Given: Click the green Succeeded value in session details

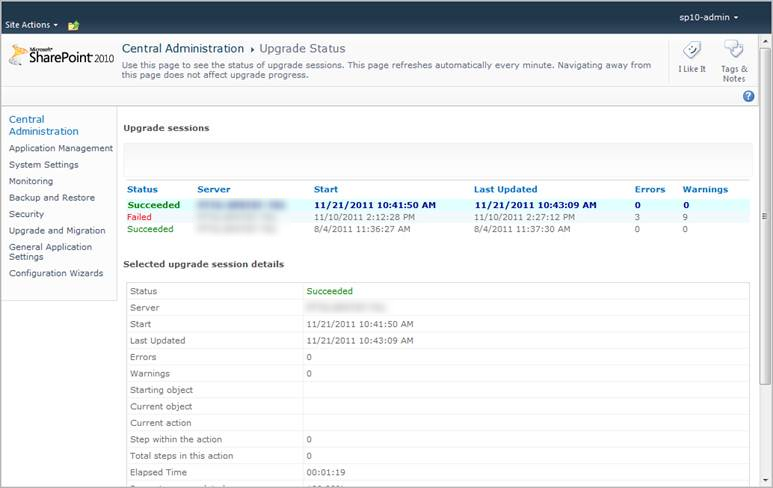Looking at the screenshot, I should point(329,291).
